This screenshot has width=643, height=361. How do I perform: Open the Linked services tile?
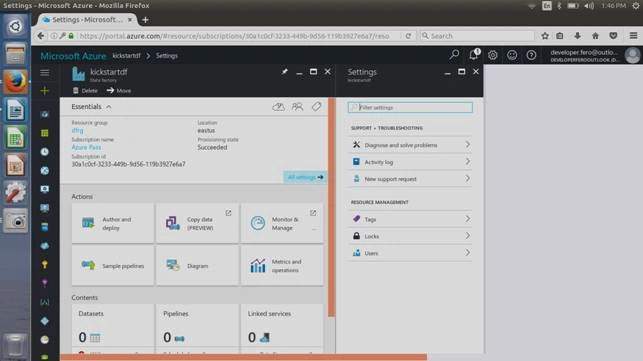click(x=282, y=328)
